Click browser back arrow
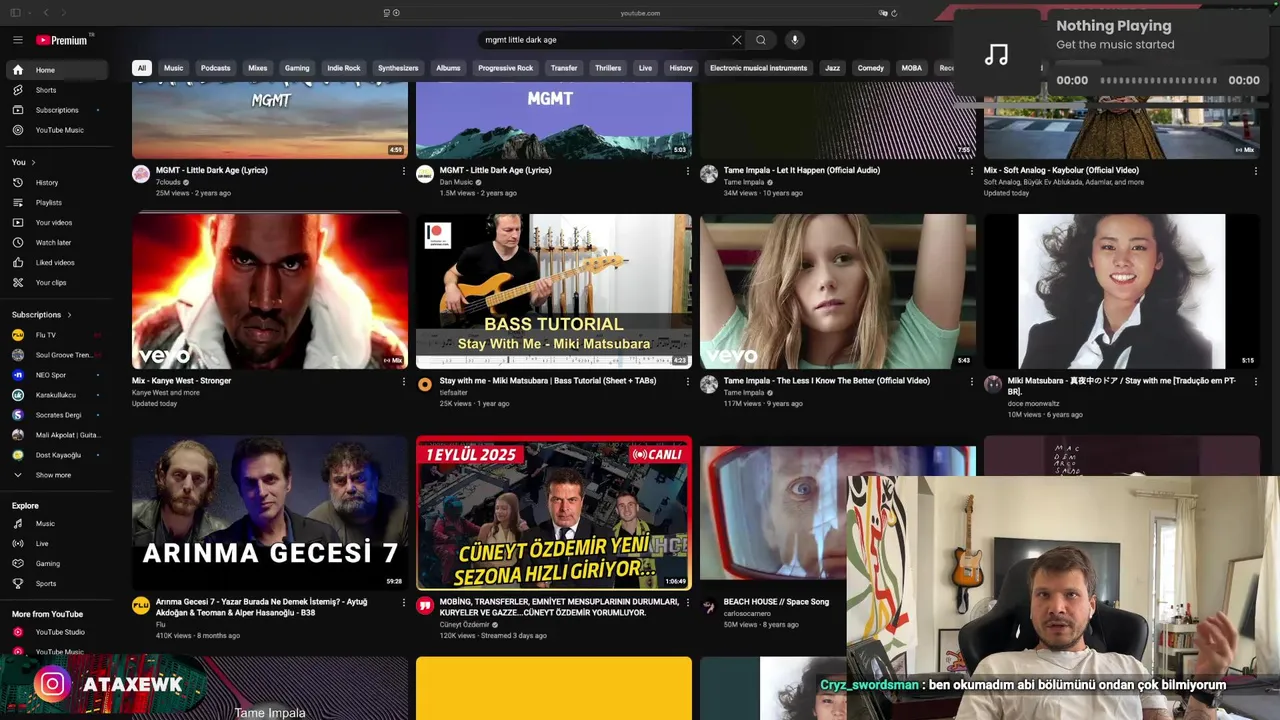 coord(45,13)
